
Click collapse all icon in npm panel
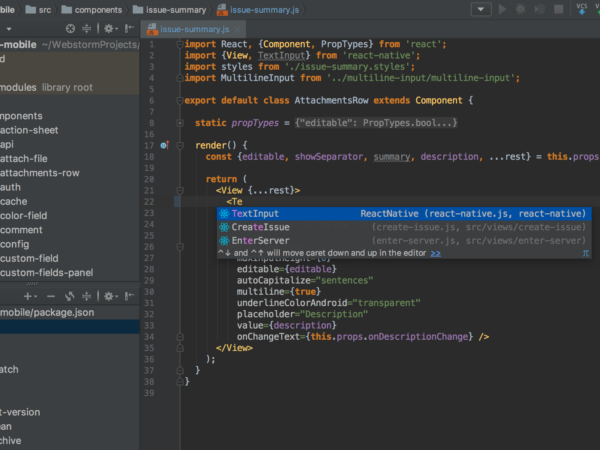(x=87, y=296)
